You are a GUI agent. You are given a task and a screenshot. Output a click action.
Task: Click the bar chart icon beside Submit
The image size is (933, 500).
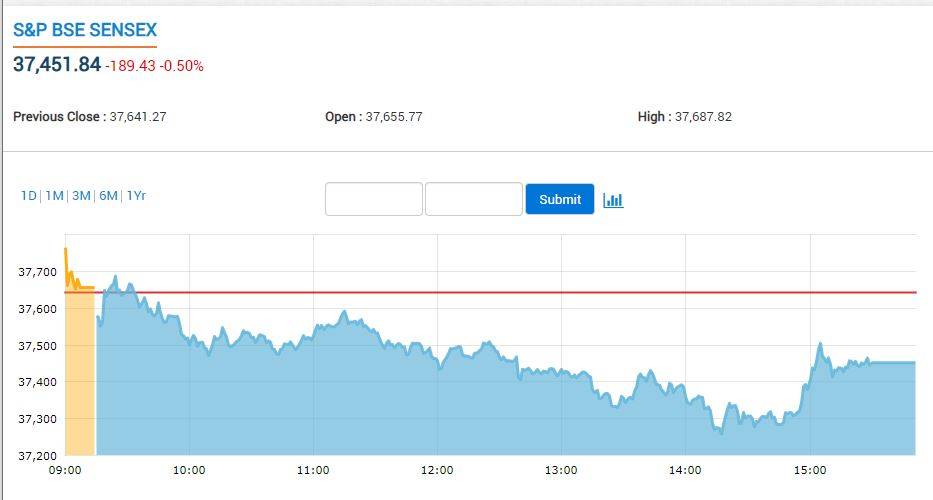[613, 200]
